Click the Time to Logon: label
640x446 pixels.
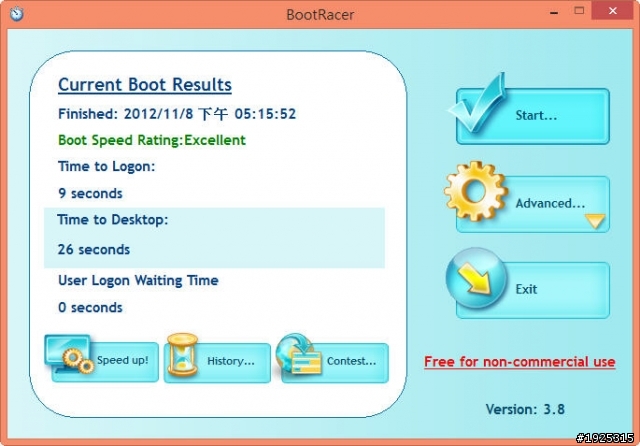(x=107, y=166)
